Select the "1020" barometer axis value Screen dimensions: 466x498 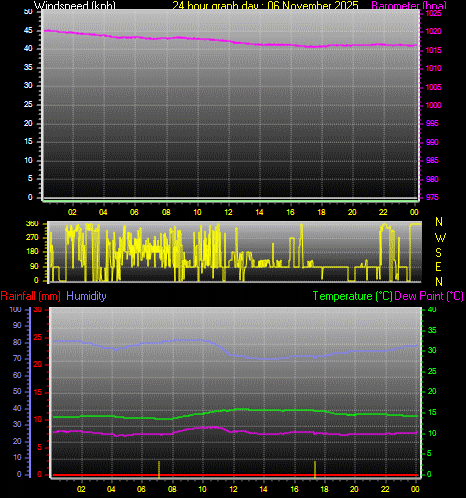pos(434,32)
